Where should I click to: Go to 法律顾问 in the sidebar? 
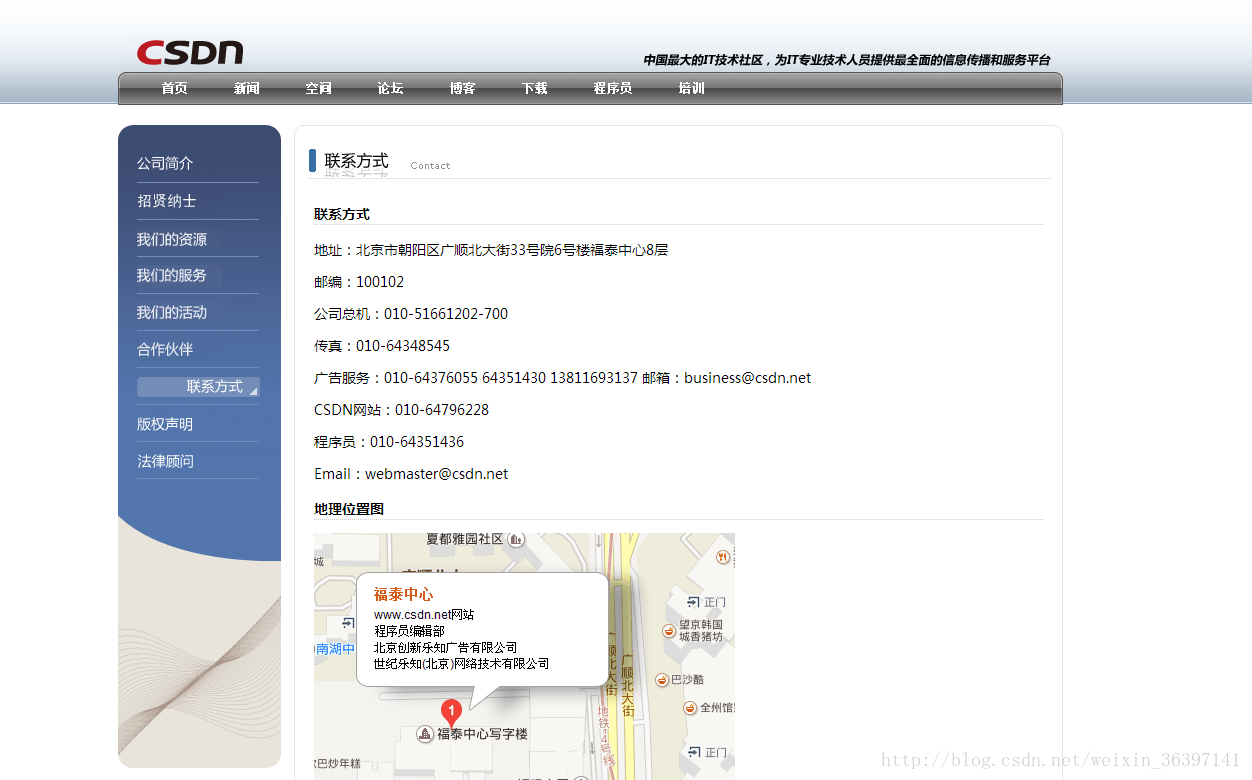(165, 461)
